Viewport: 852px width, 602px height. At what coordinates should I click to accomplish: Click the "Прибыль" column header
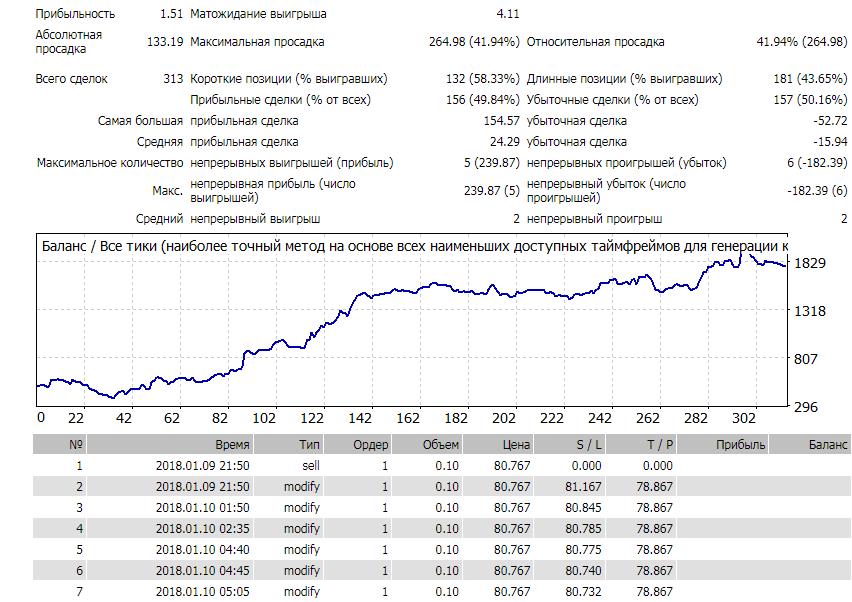pyautogui.click(x=741, y=445)
